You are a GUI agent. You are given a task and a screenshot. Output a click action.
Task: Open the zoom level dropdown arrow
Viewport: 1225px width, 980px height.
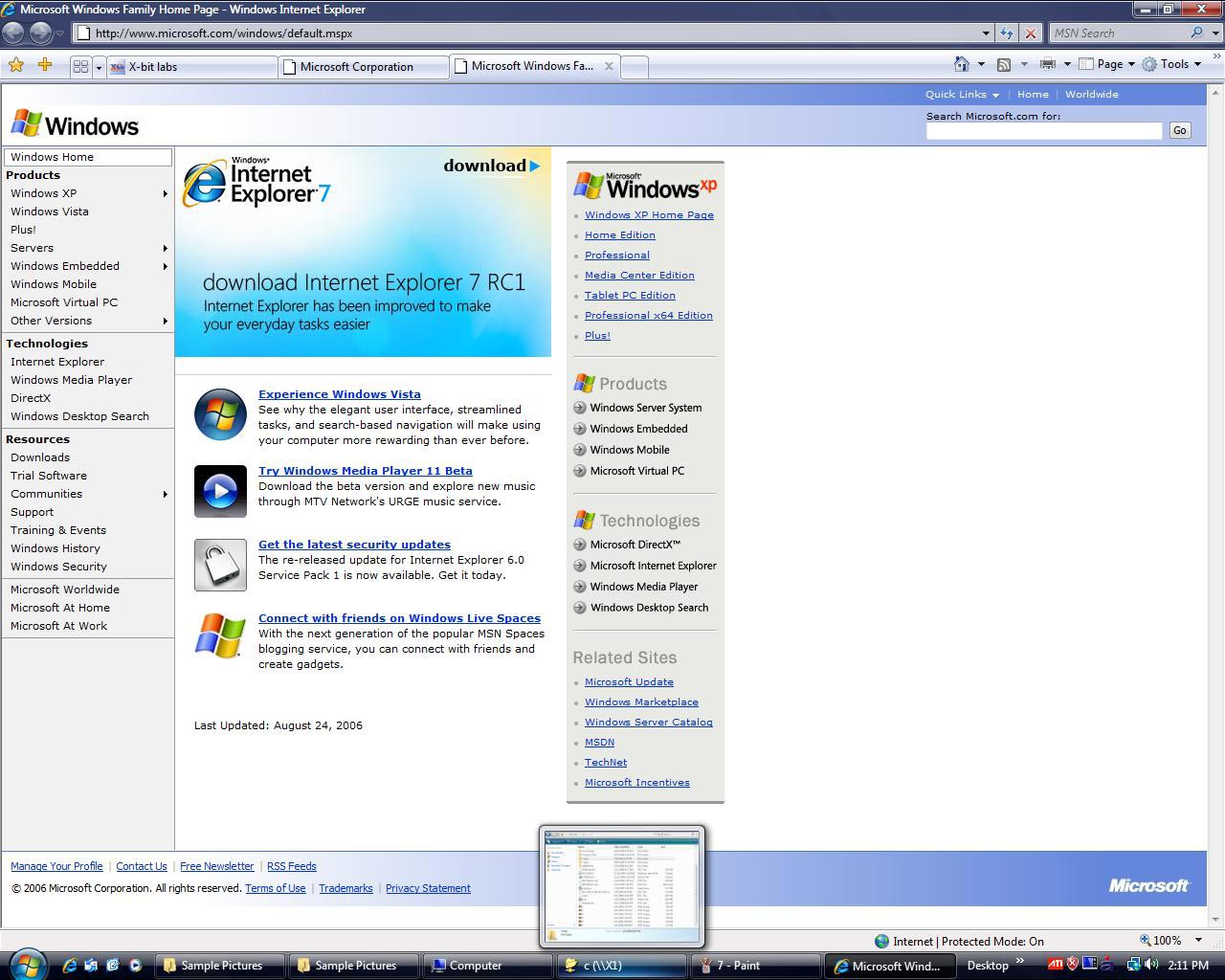(x=1197, y=941)
